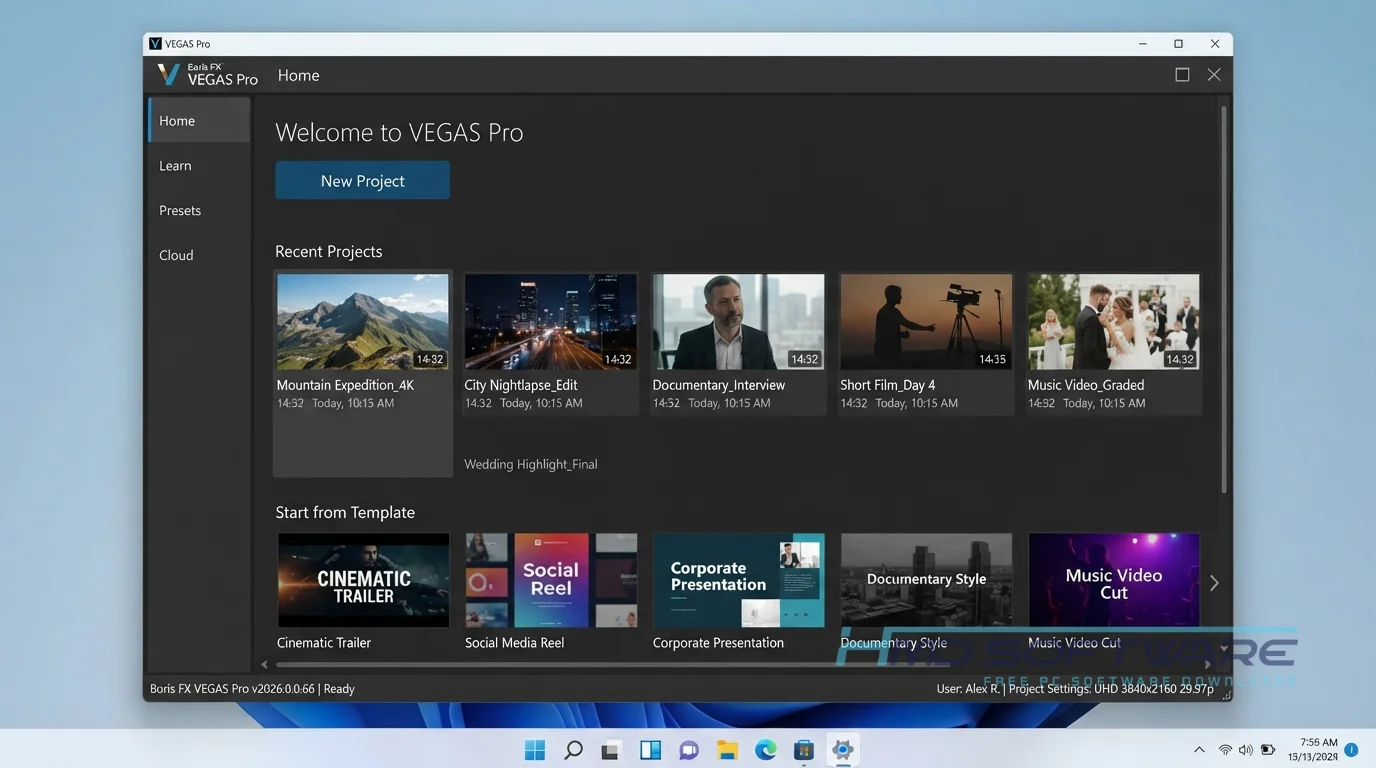Choose the Documentary Style template
Image resolution: width=1376 pixels, height=768 pixels.
927,580
